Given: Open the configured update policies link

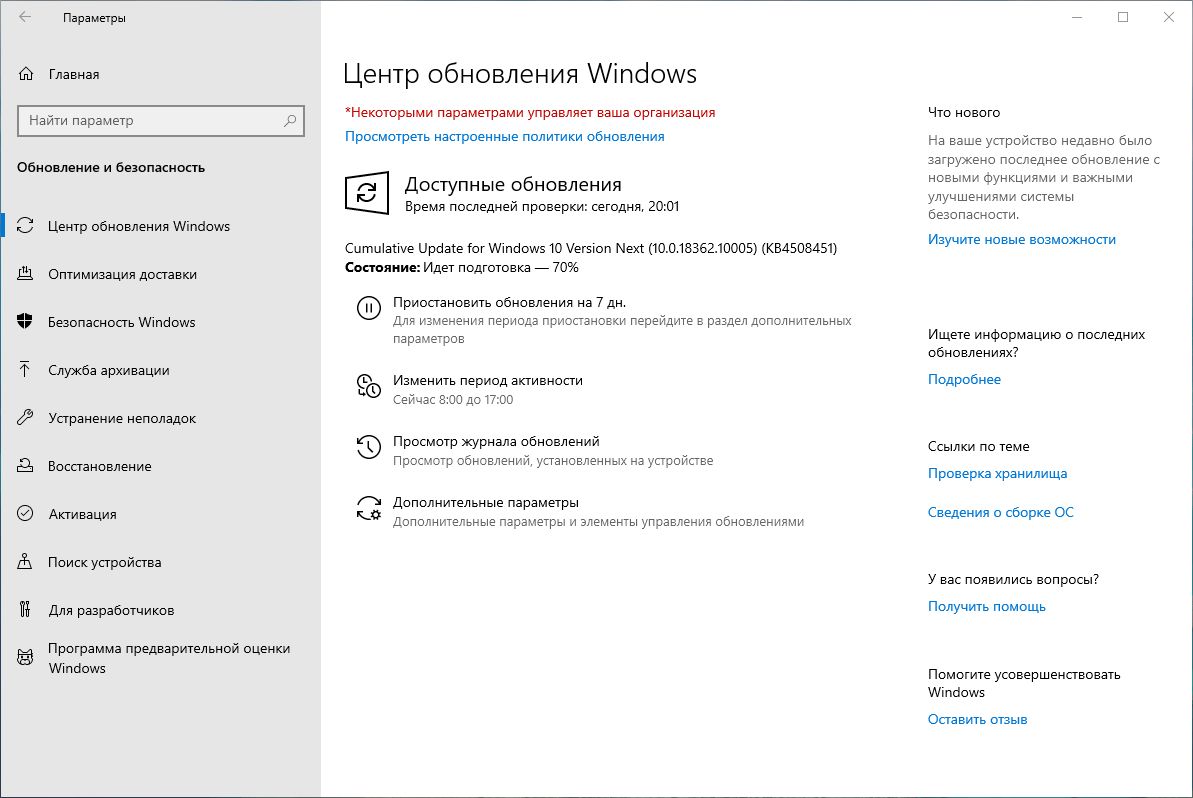Looking at the screenshot, I should click(x=504, y=136).
